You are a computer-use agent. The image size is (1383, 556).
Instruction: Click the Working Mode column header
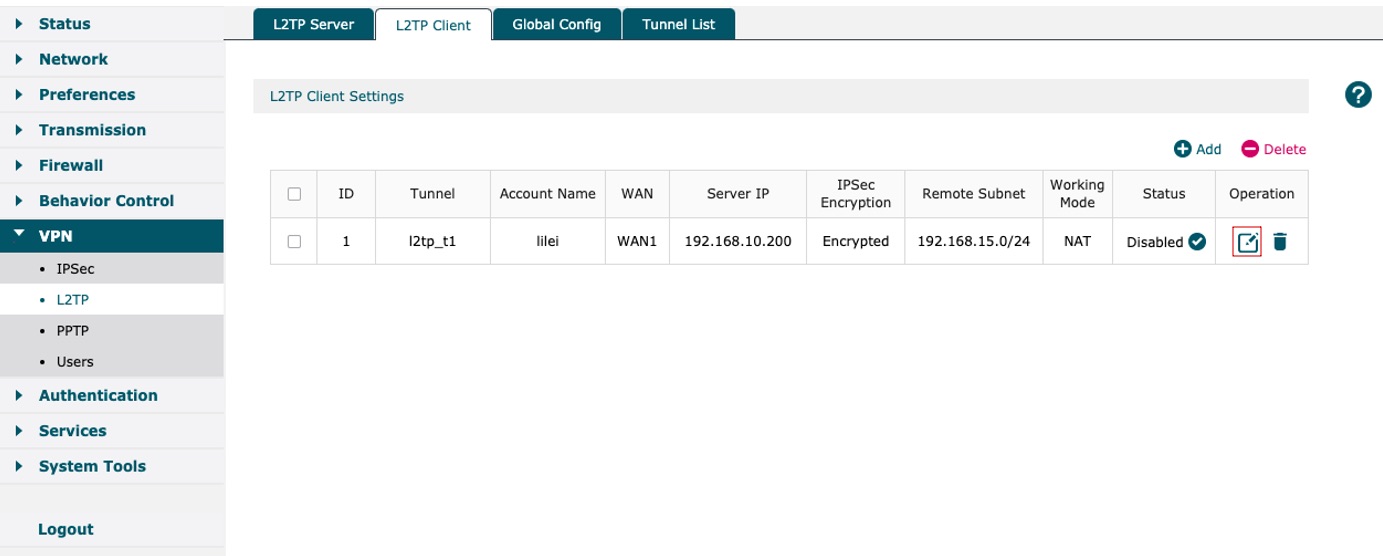click(x=1077, y=194)
